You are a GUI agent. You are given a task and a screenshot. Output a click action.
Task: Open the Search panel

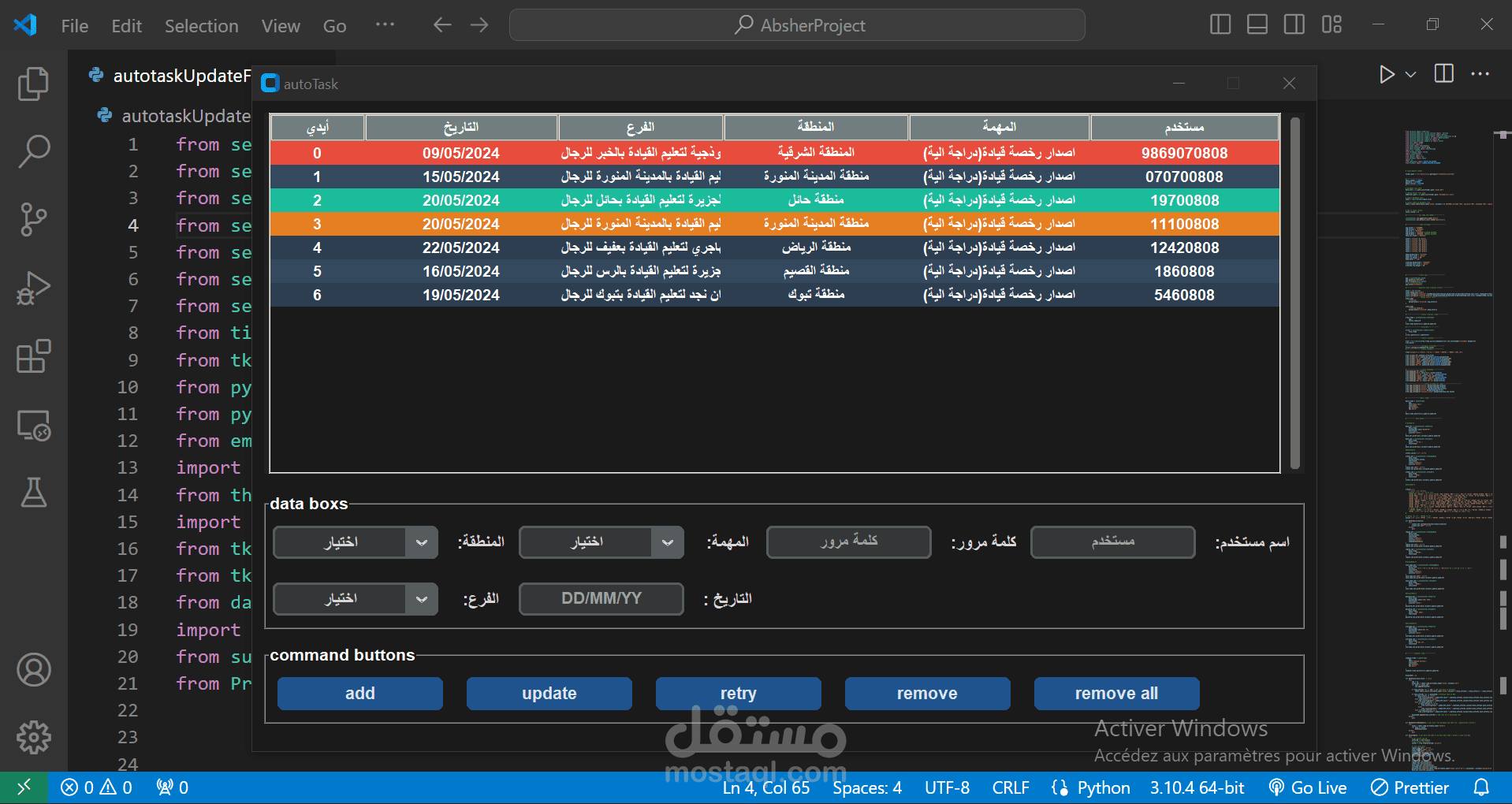click(33, 151)
